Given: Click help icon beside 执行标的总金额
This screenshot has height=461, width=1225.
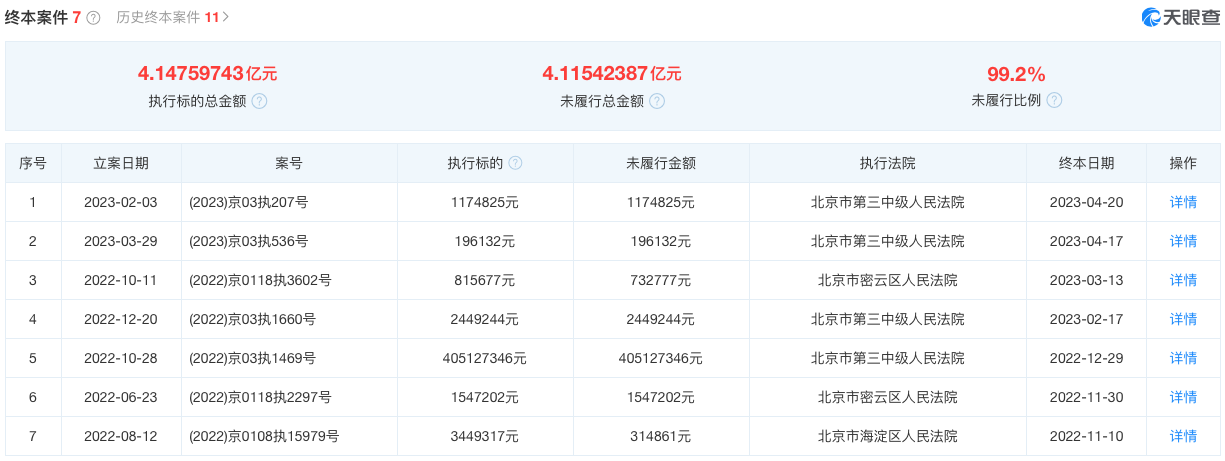Looking at the screenshot, I should (259, 101).
